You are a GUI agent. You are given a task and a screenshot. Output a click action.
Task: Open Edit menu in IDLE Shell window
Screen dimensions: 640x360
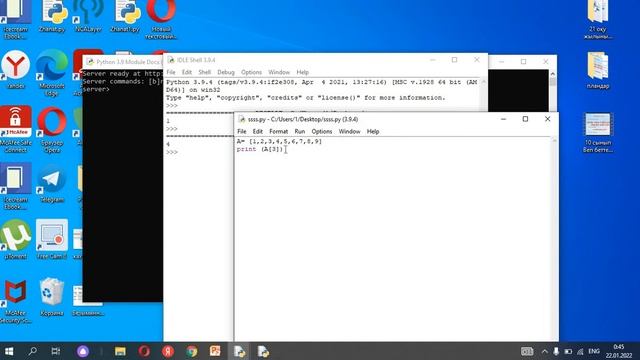click(187, 72)
